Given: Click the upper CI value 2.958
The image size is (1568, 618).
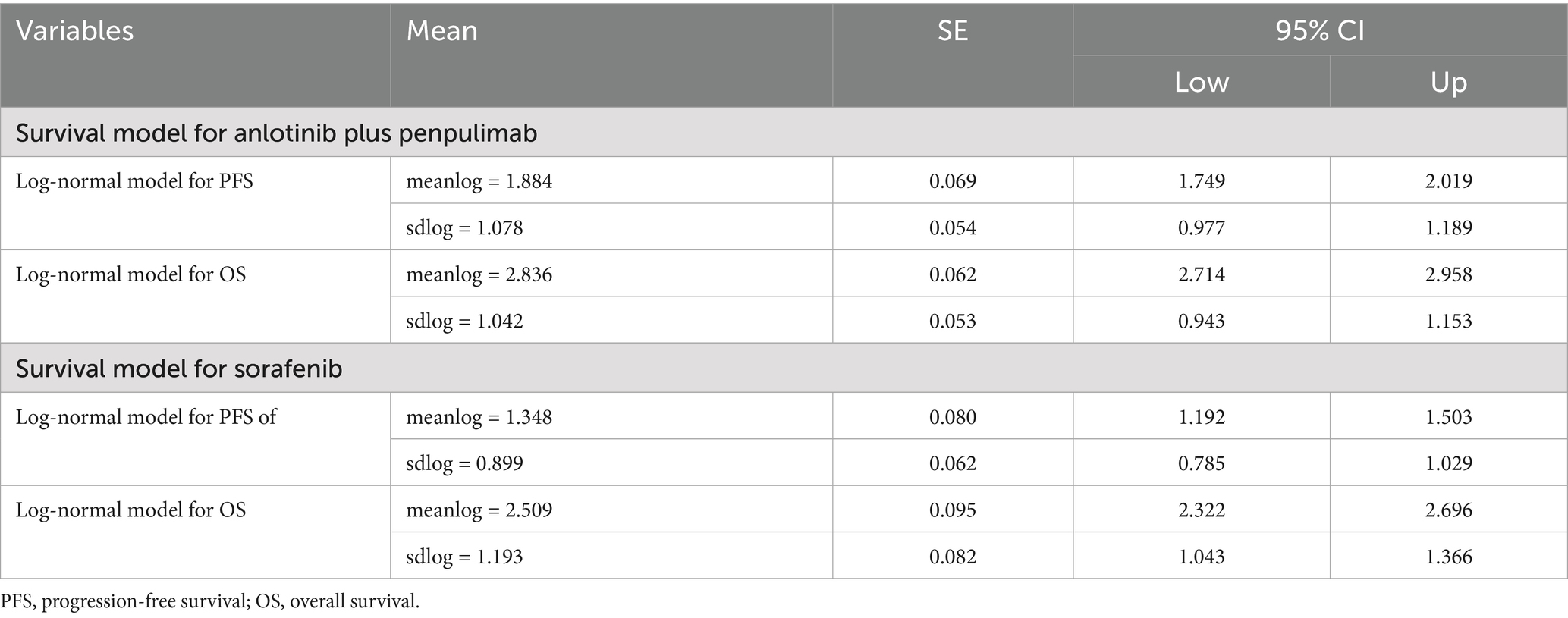Looking at the screenshot, I should 1448,274.
